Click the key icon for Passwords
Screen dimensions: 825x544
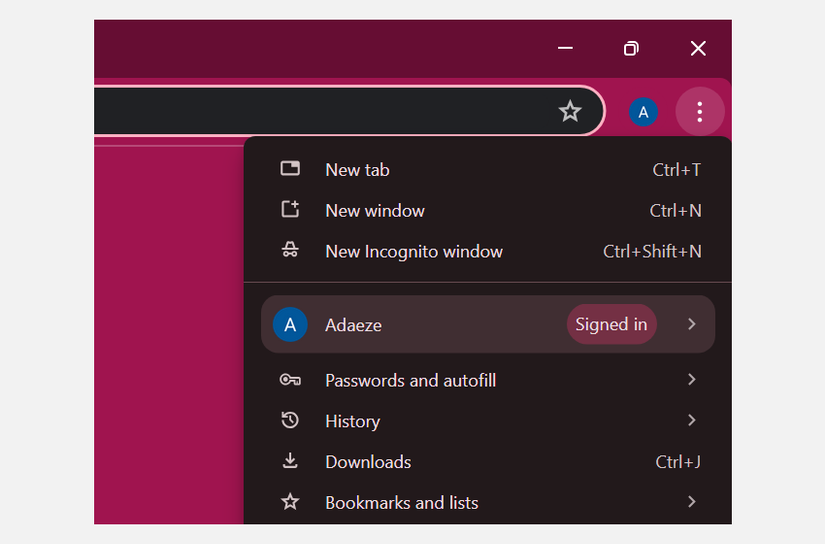tap(290, 380)
